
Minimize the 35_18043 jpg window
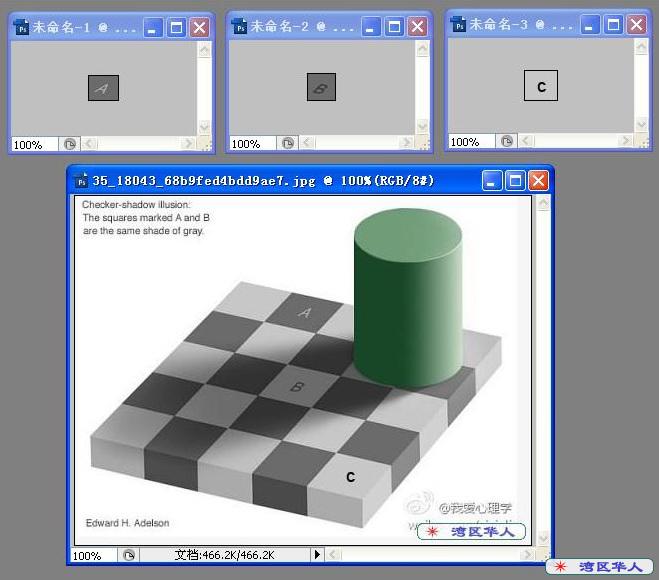[x=492, y=181]
